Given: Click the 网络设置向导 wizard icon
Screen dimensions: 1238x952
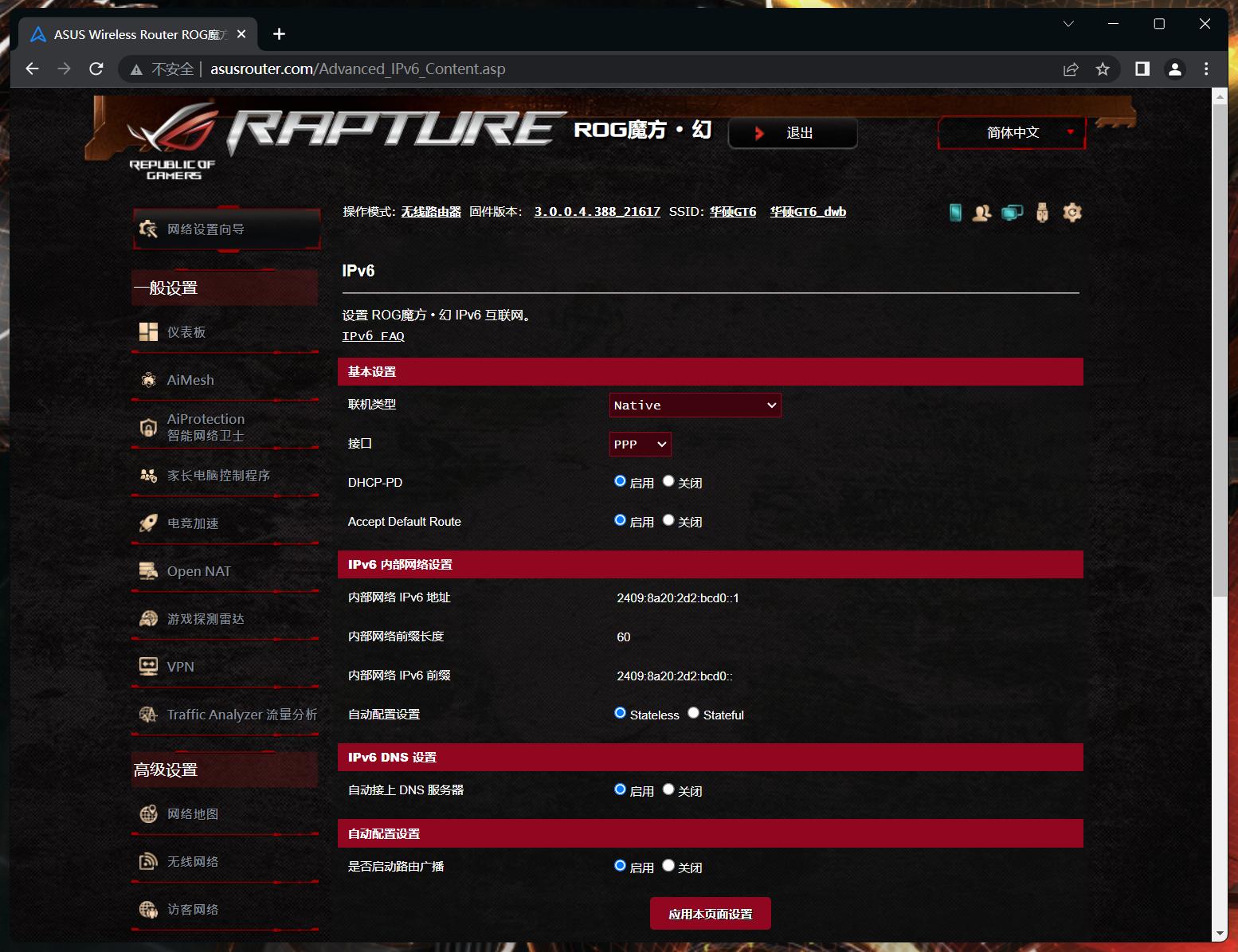Looking at the screenshot, I should click(148, 229).
